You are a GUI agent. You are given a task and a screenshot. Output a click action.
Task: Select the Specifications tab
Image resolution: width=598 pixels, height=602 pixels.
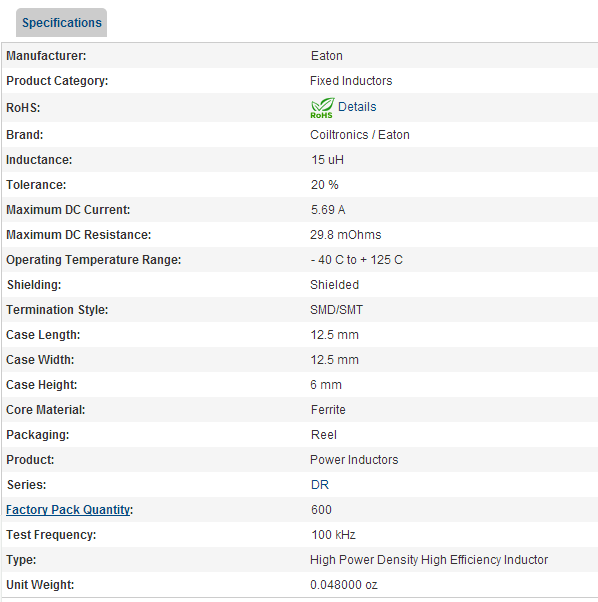click(x=61, y=23)
